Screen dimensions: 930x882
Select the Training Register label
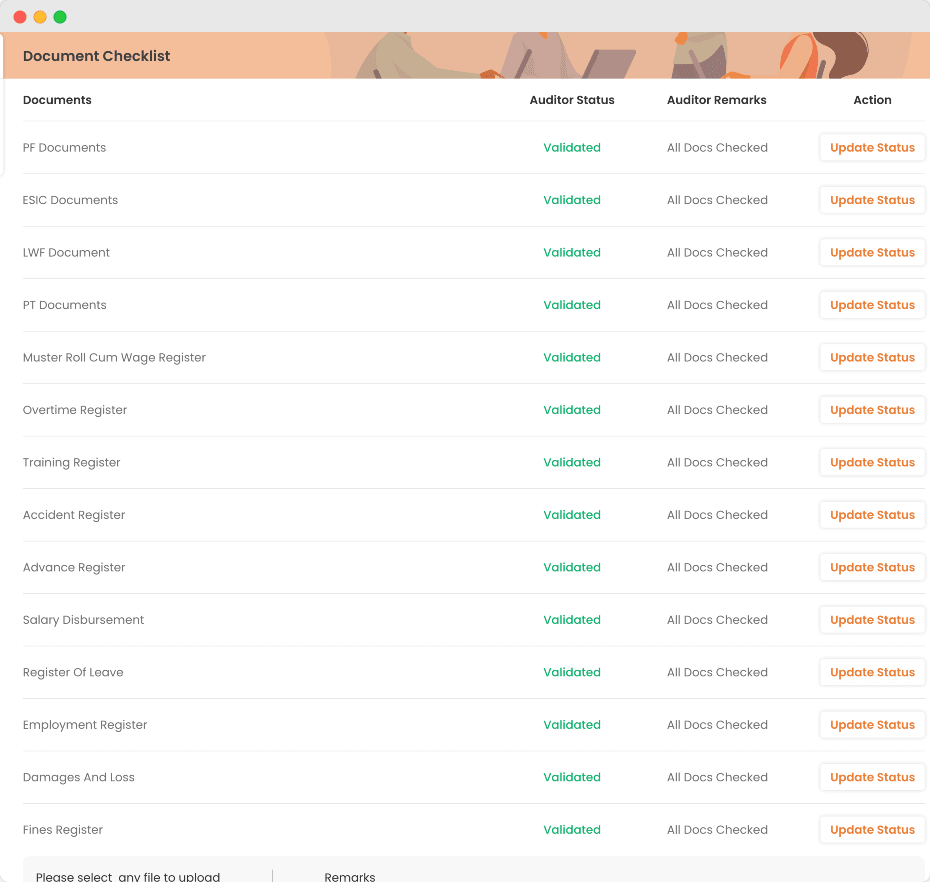[71, 463]
